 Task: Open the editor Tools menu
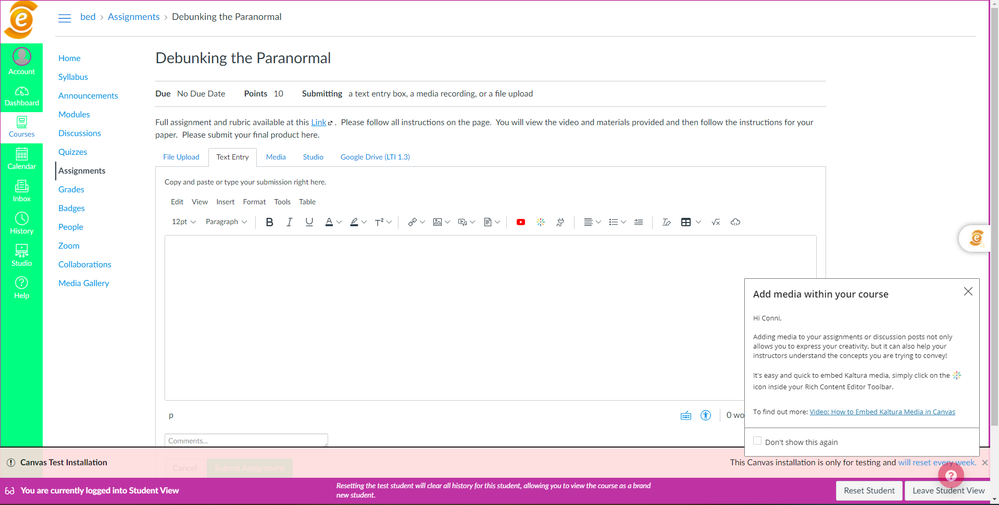click(282, 202)
